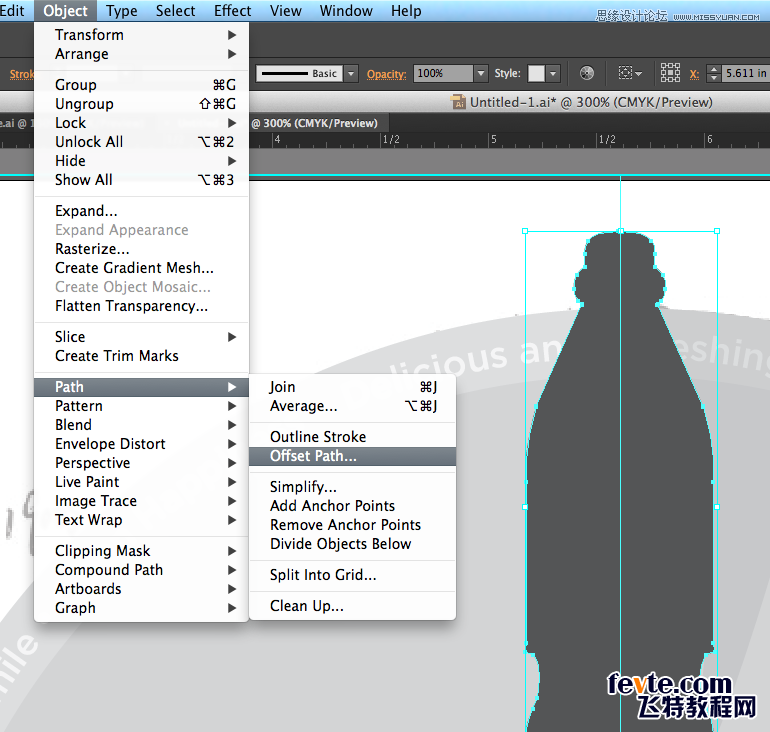Expand the Basic brush definition dropdown
Viewport: 770px width, 732px height.
351,74
